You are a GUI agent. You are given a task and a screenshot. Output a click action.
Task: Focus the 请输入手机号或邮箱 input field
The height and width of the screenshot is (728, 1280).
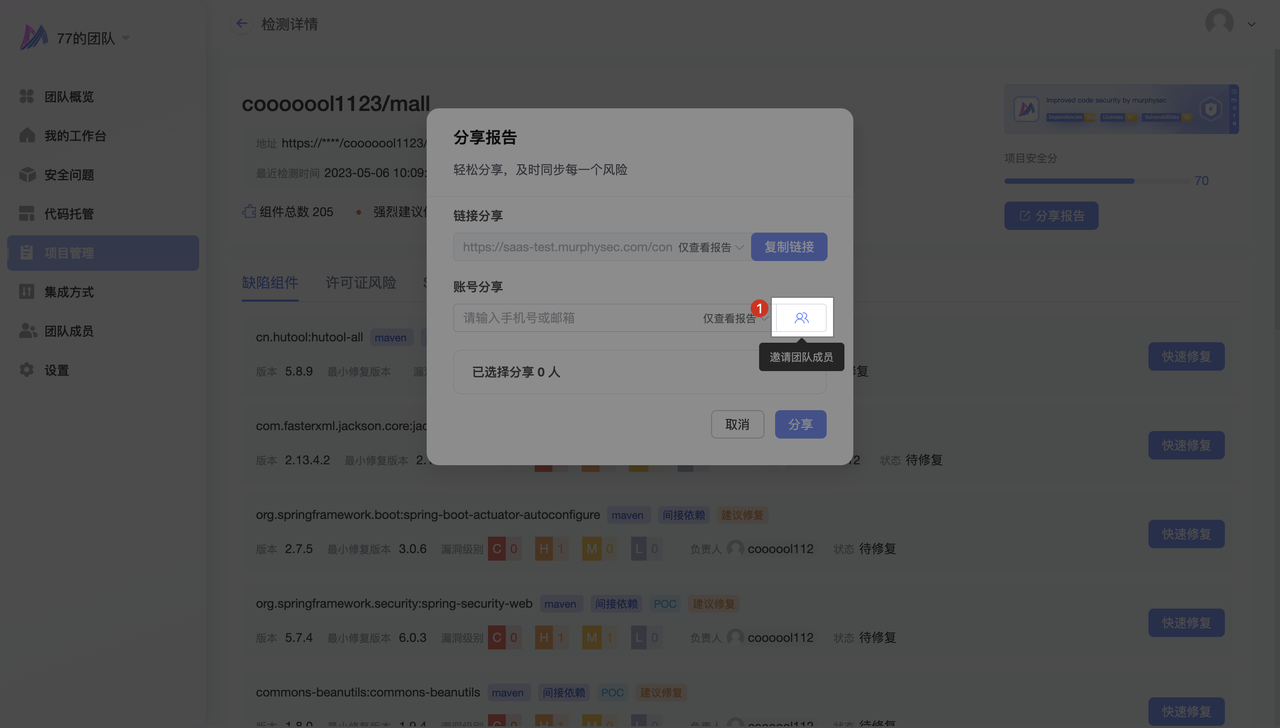coord(575,318)
